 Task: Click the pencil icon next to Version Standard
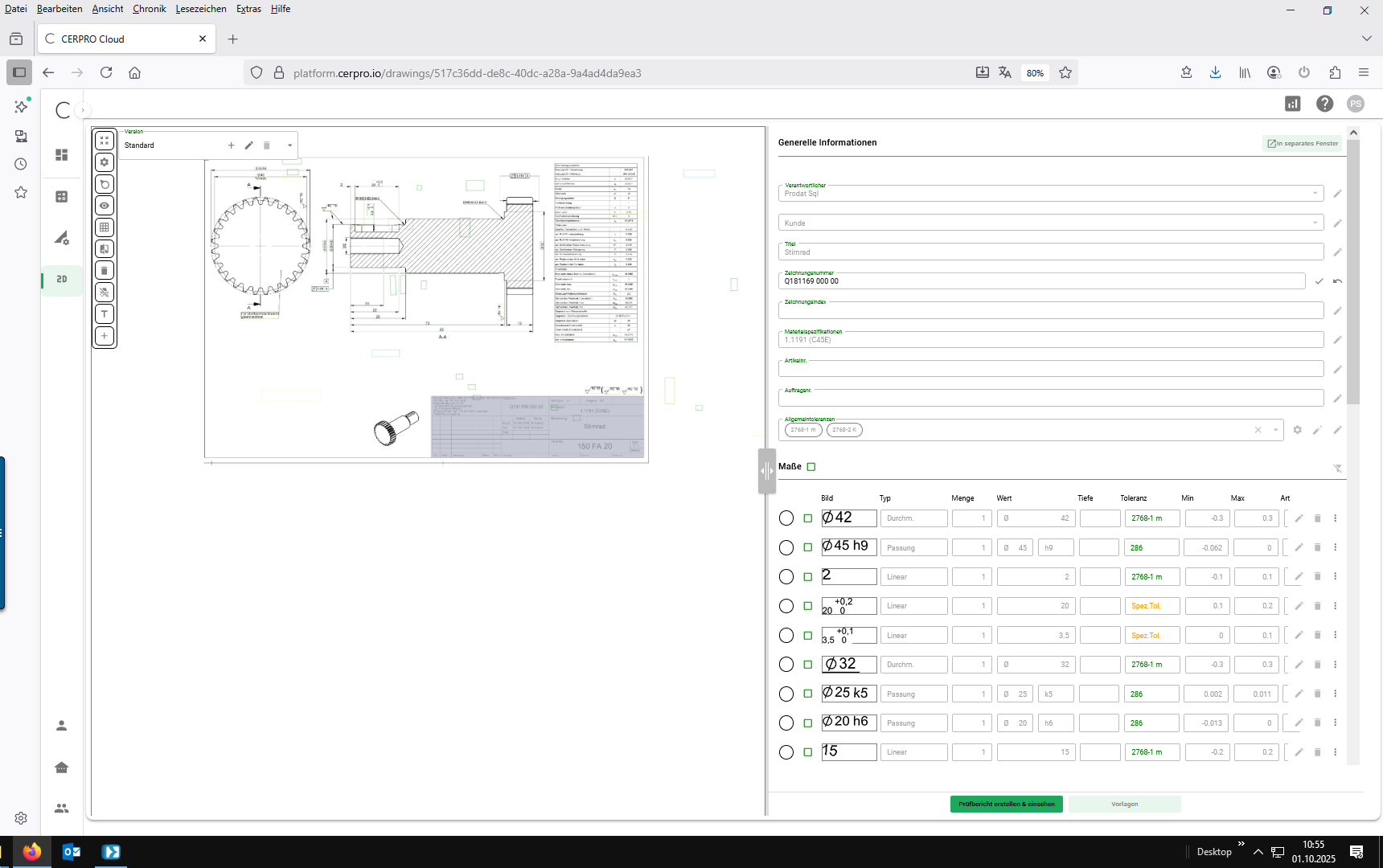click(249, 145)
